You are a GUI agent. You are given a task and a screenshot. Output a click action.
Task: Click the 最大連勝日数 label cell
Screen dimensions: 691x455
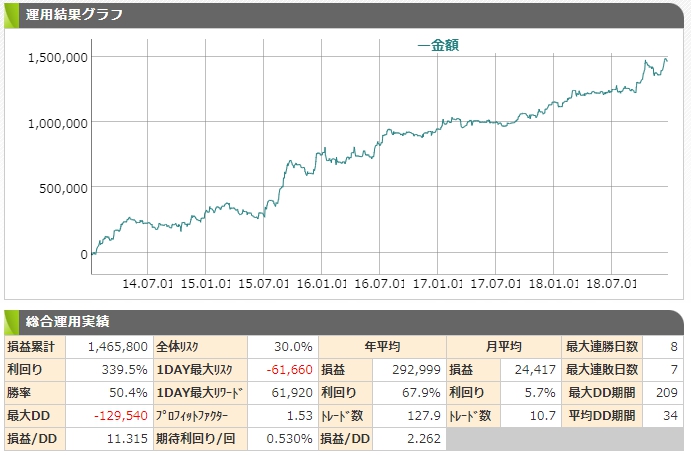click(602, 347)
